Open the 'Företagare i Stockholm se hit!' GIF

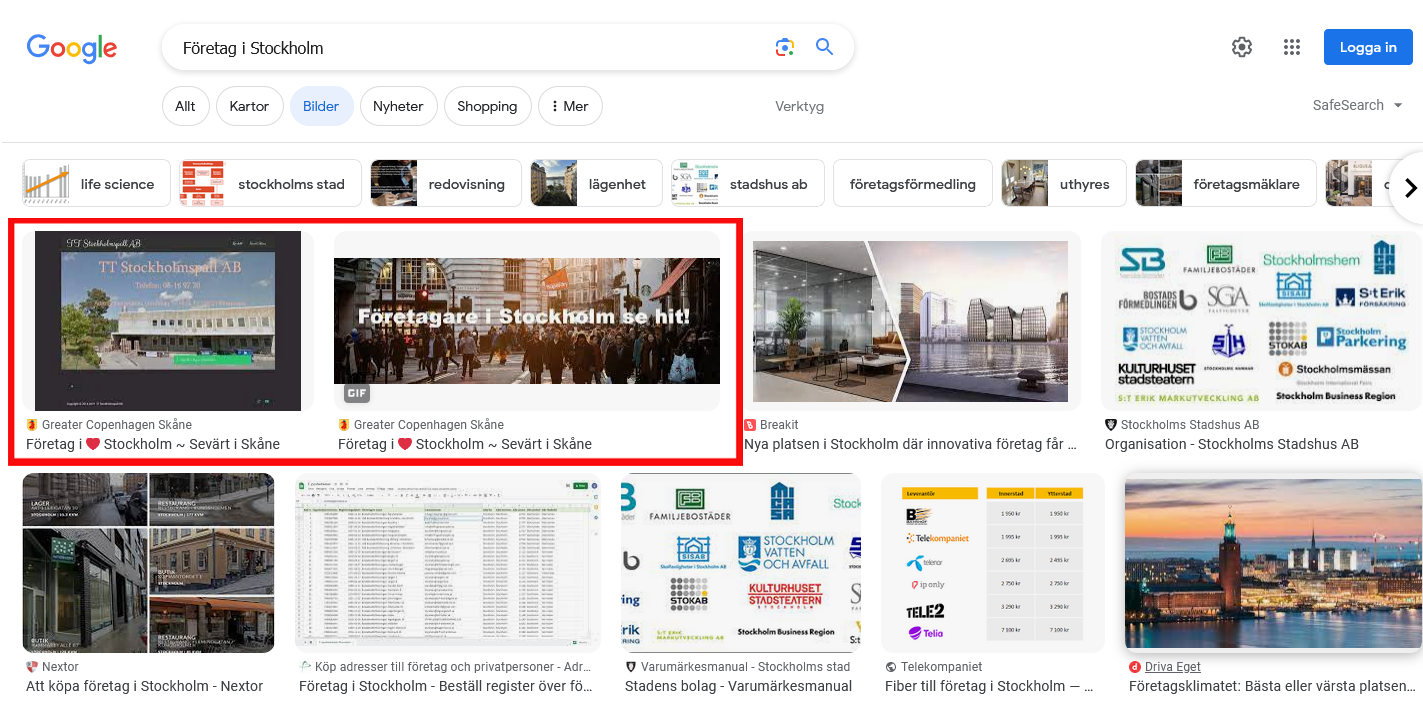(x=527, y=321)
